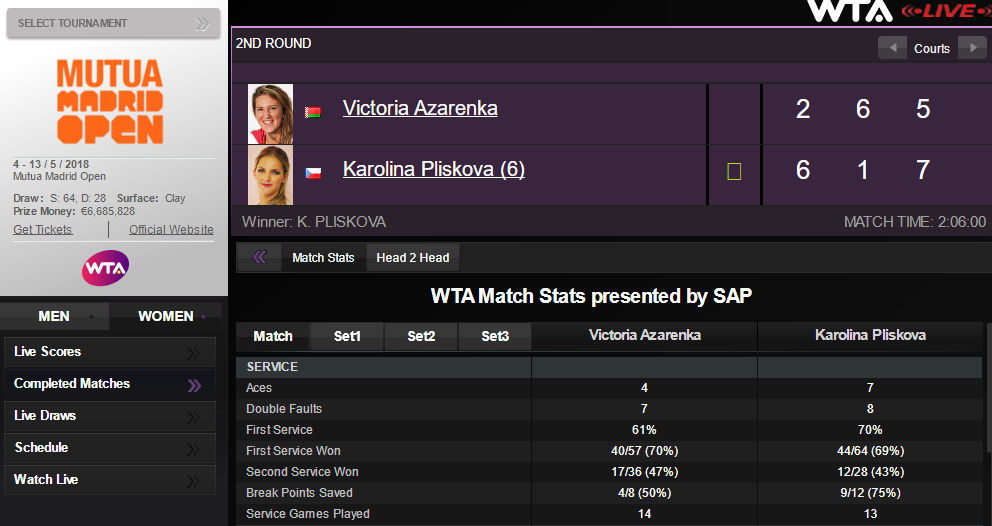Click the Czech flag icon
The height and width of the screenshot is (526, 992).
[313, 172]
